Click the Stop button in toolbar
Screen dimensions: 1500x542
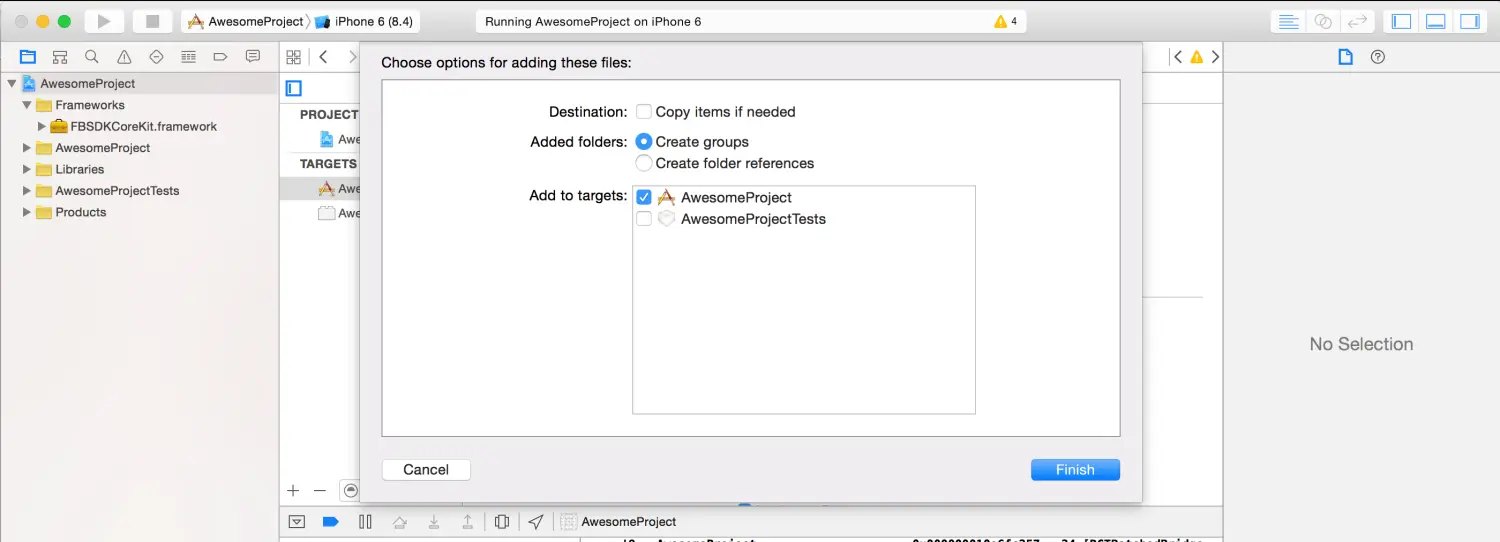coord(152,21)
